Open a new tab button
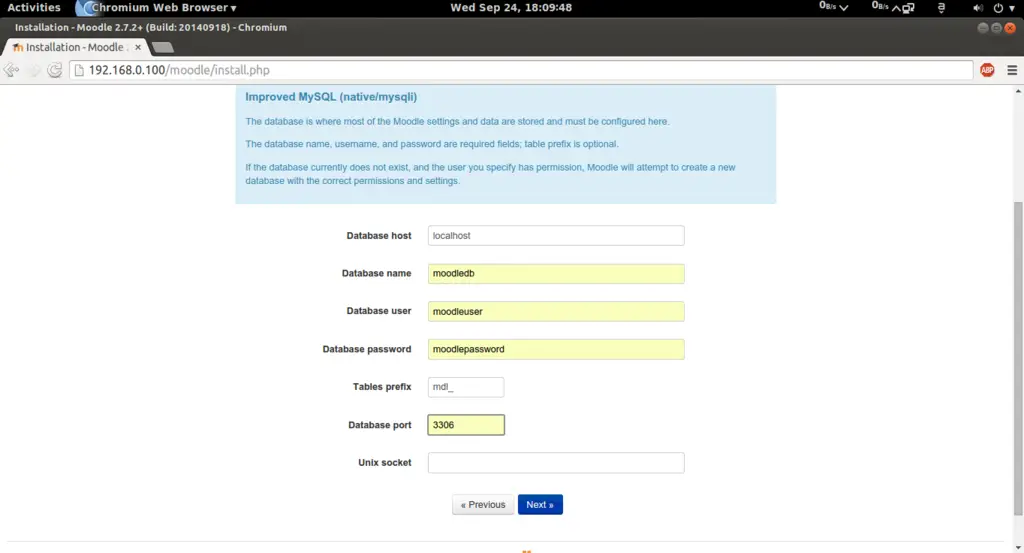Screen dimensions: 1024x553 (163, 47)
